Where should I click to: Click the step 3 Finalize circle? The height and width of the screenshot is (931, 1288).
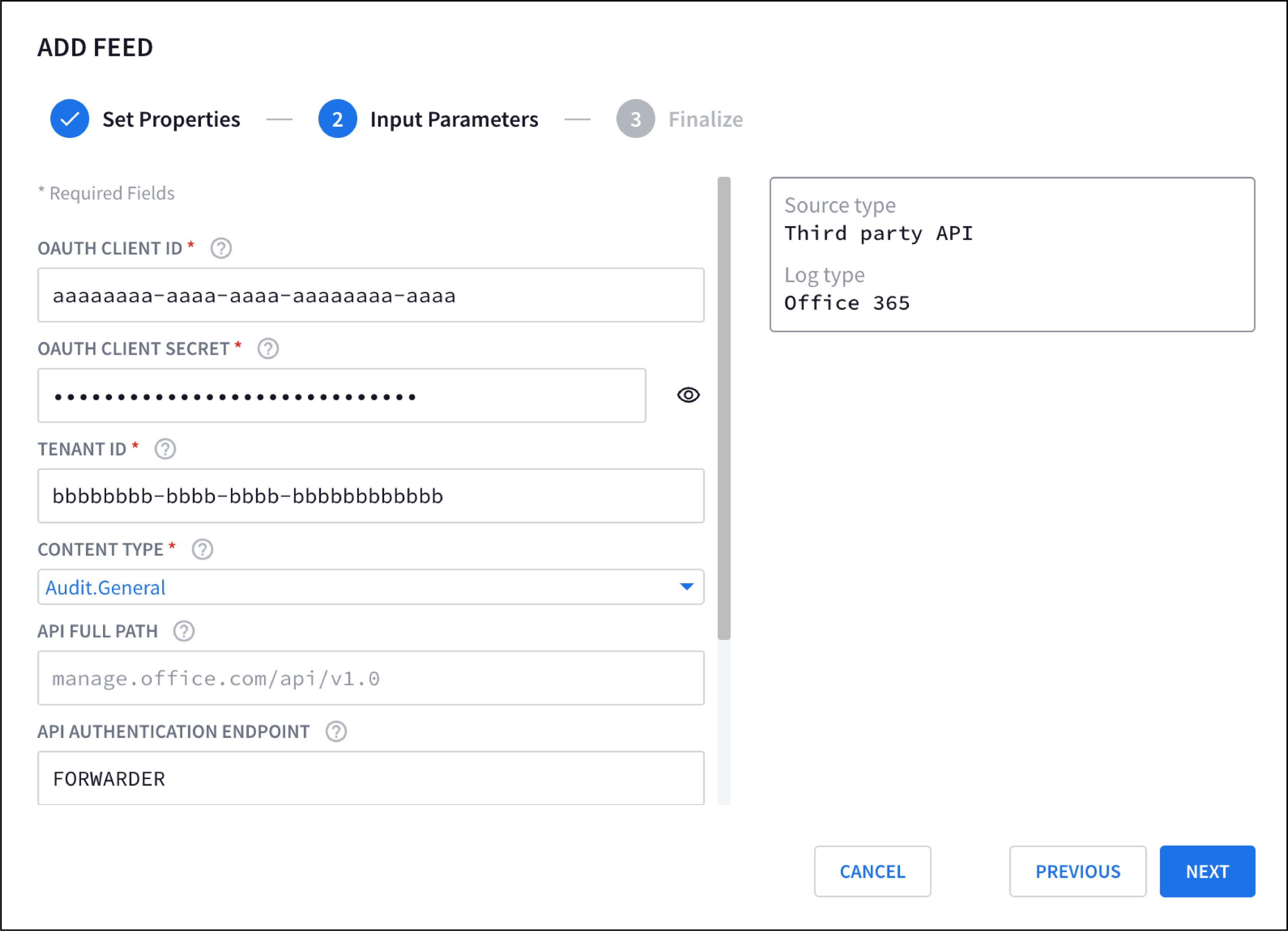[635, 119]
